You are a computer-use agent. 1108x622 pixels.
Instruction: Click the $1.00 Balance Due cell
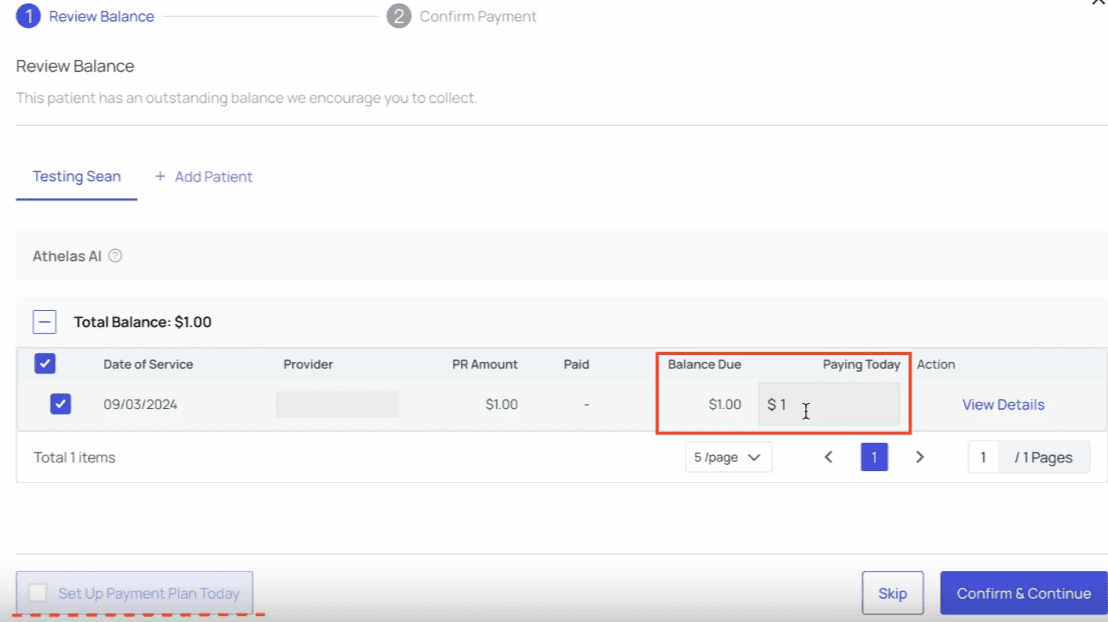coord(725,404)
